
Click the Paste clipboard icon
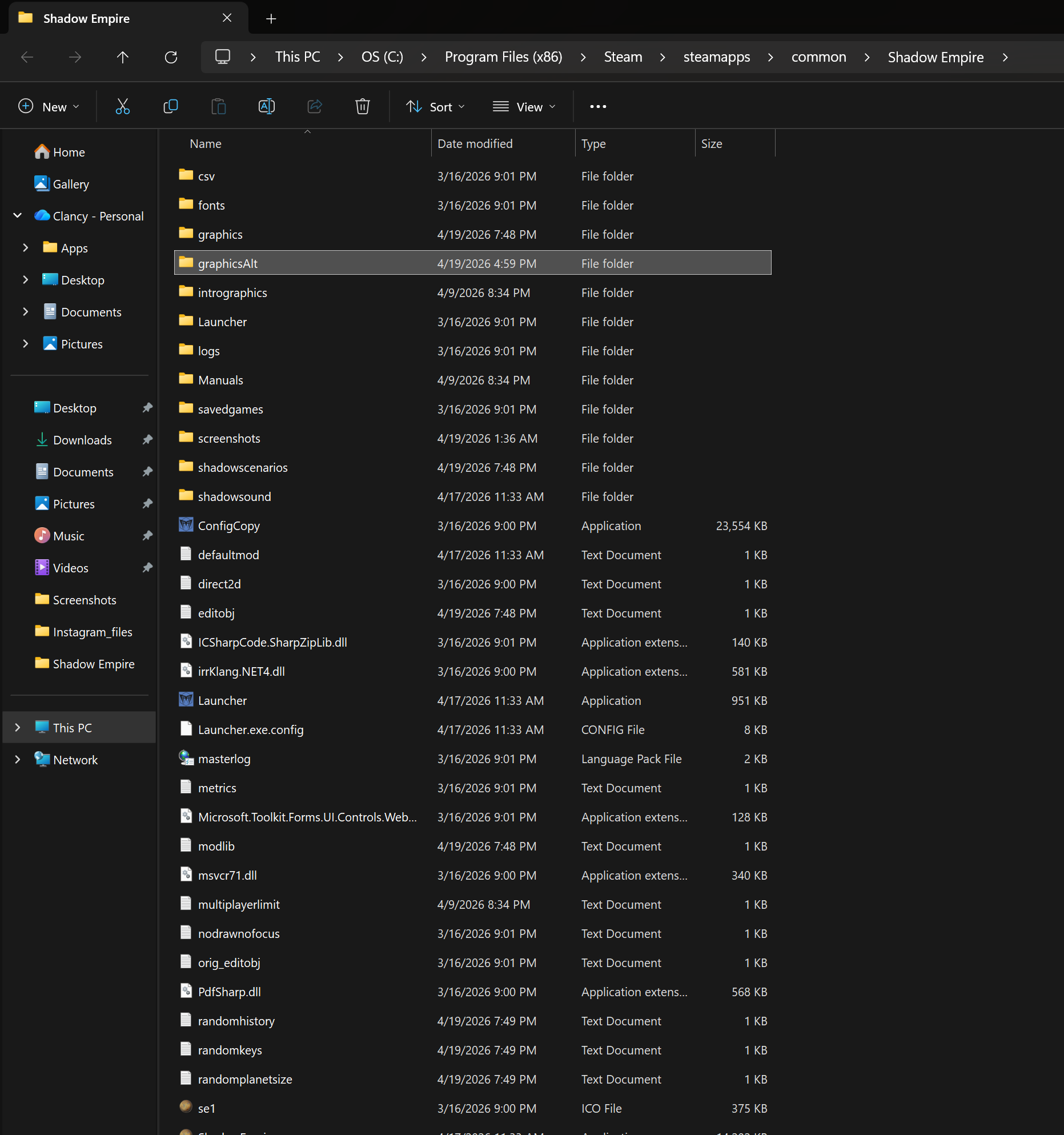coord(219,107)
